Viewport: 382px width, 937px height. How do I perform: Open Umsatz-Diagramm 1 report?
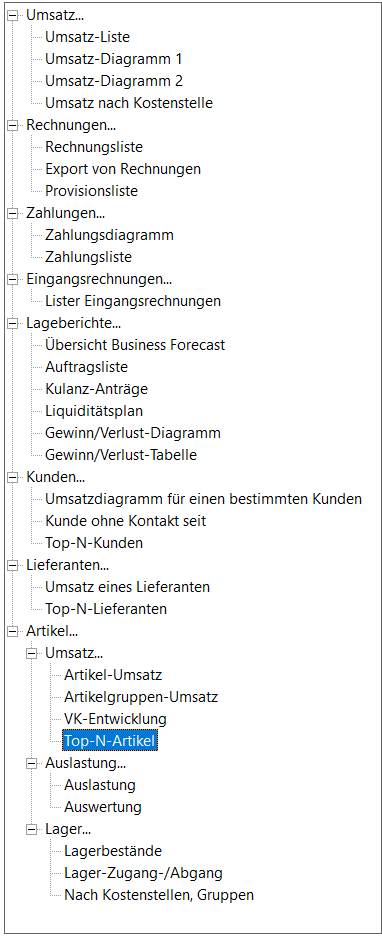(114, 59)
